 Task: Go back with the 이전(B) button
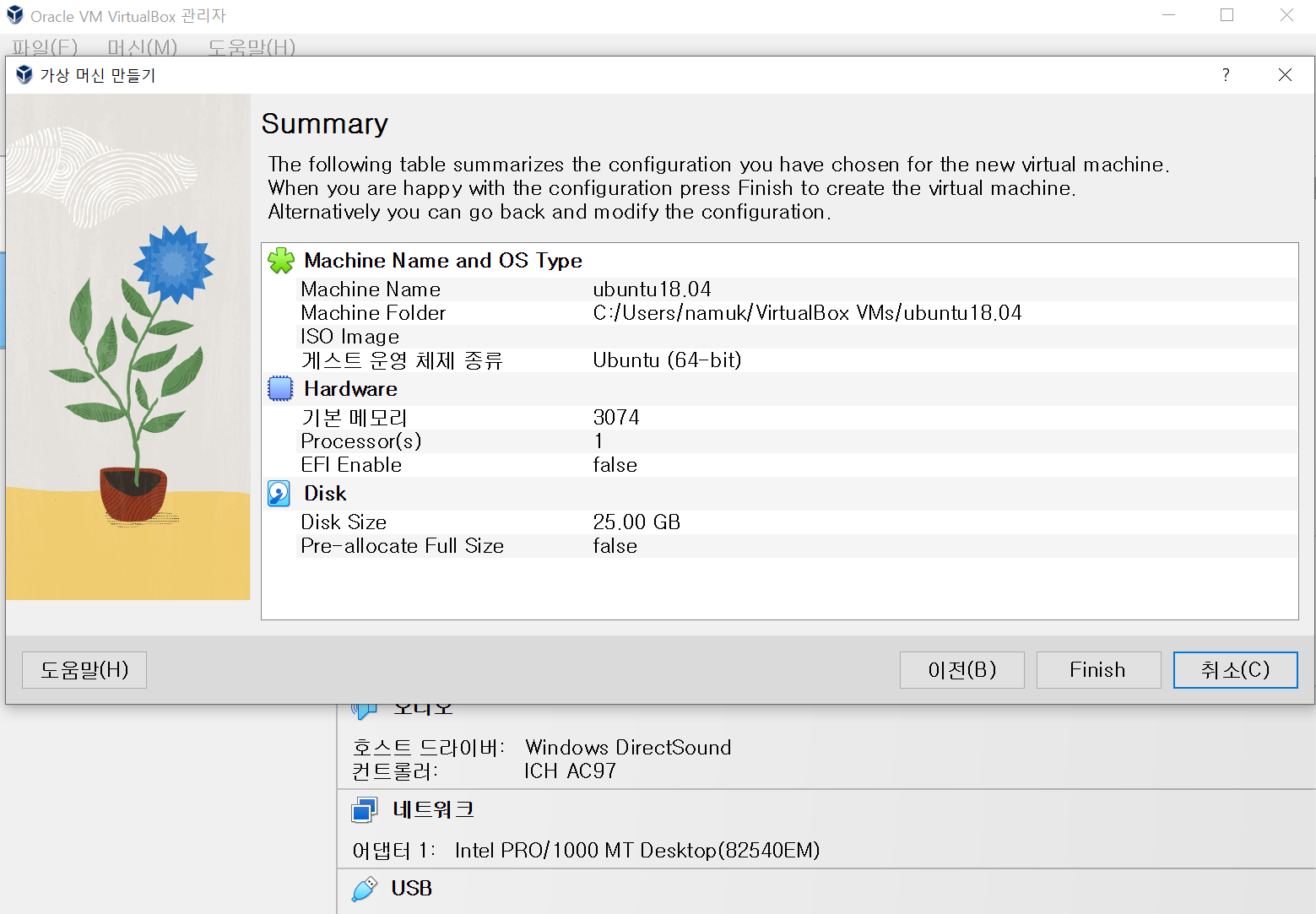click(x=961, y=670)
